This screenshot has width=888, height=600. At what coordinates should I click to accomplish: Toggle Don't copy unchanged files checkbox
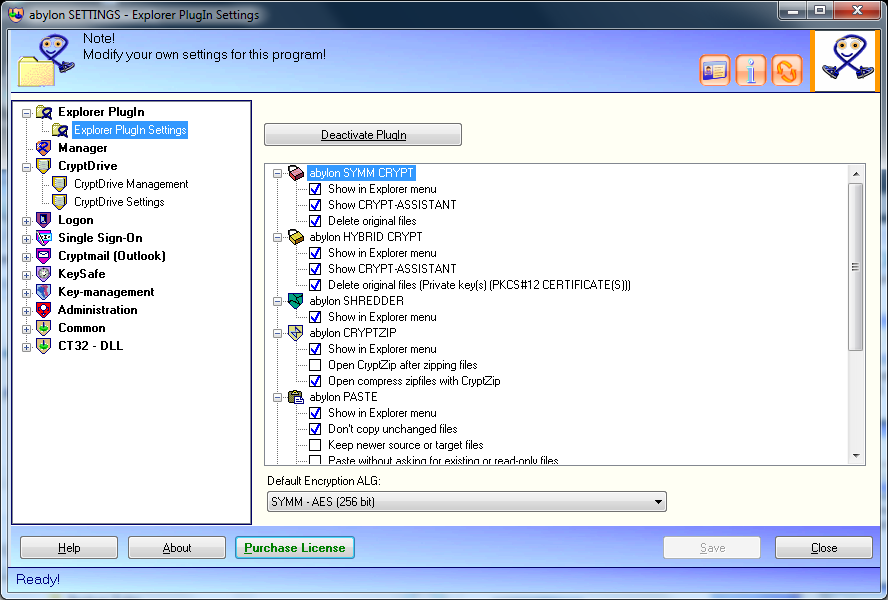point(315,429)
